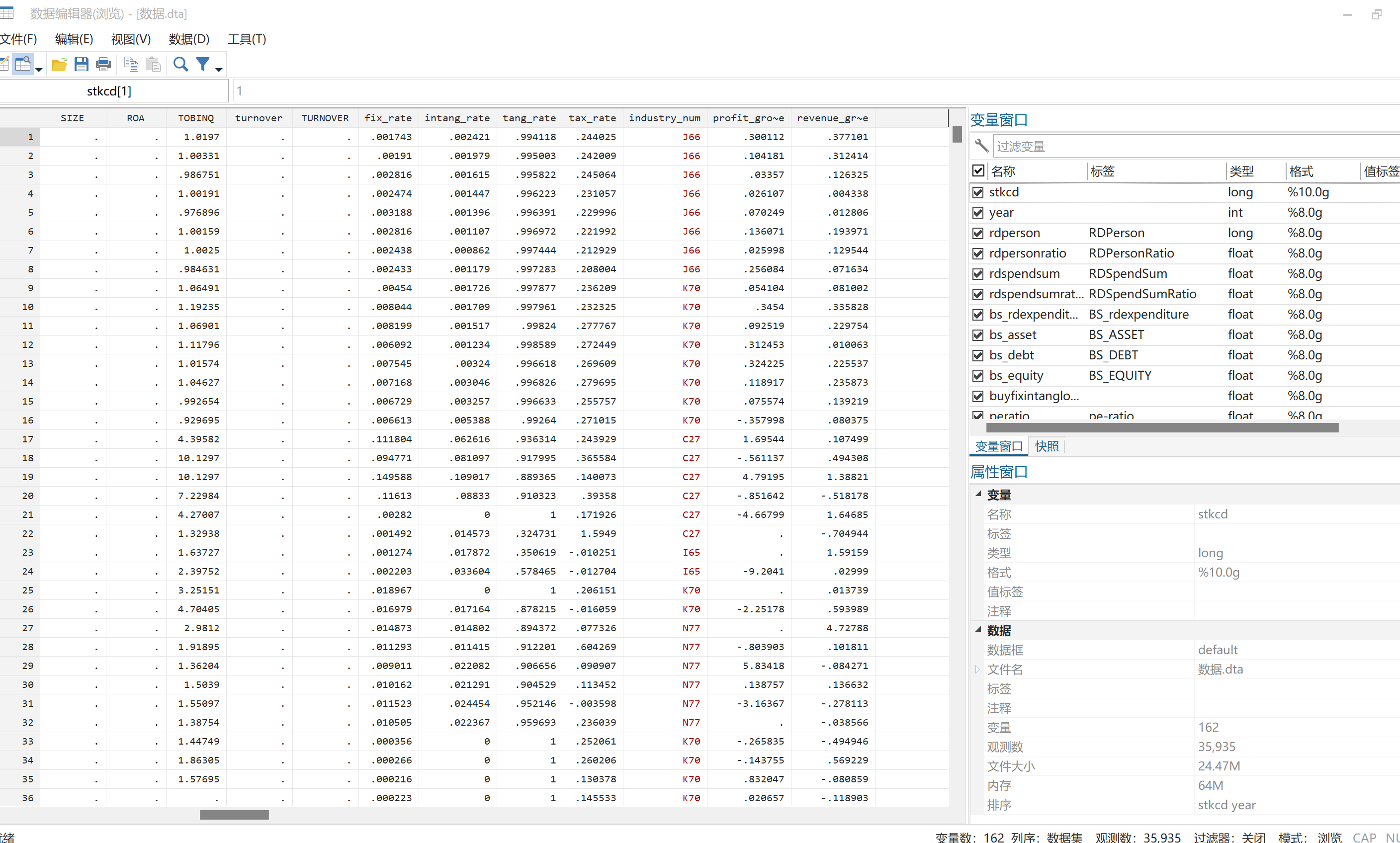Switch to the 快照 tab
Image resolution: width=1400 pixels, height=843 pixels.
tap(1047, 446)
